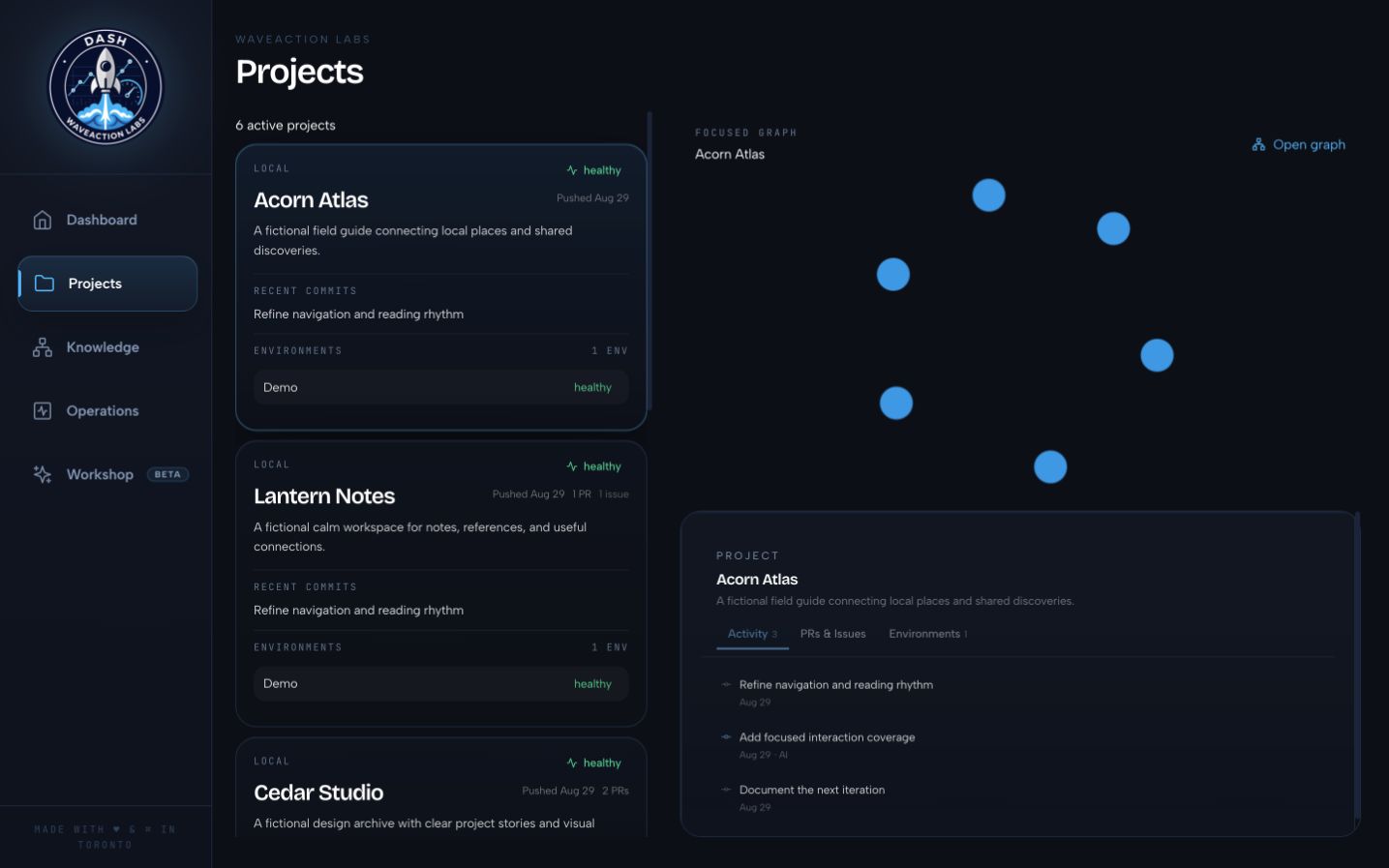
Task: Open the Environments tab in project panel
Action: click(x=928, y=634)
